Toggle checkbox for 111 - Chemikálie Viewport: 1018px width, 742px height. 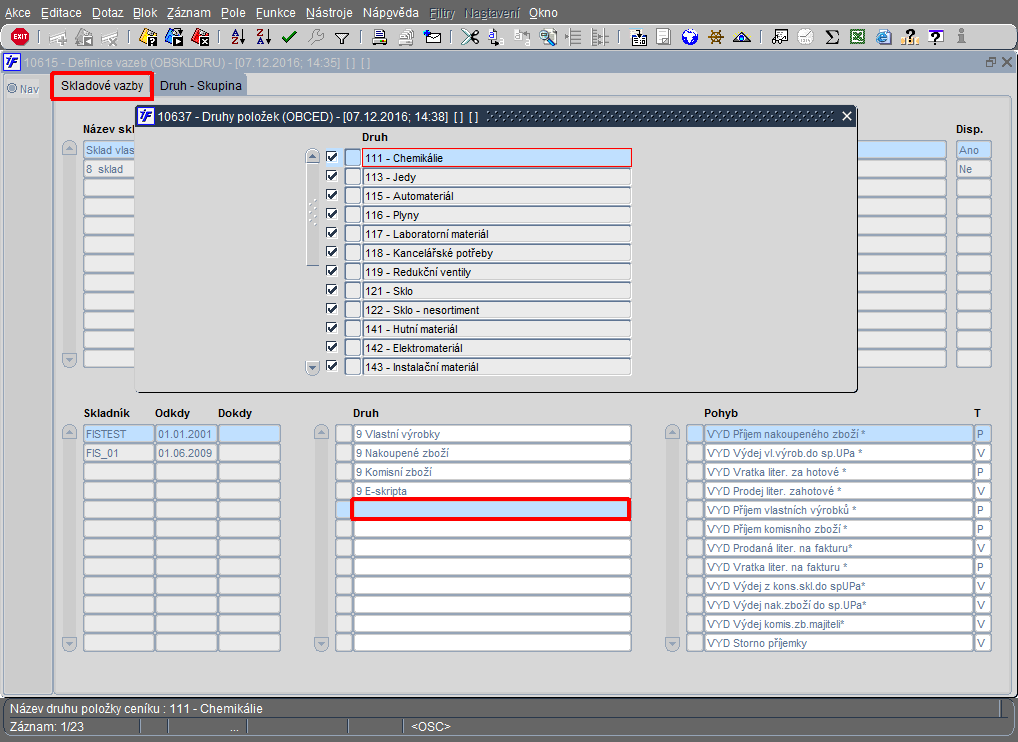(332, 157)
